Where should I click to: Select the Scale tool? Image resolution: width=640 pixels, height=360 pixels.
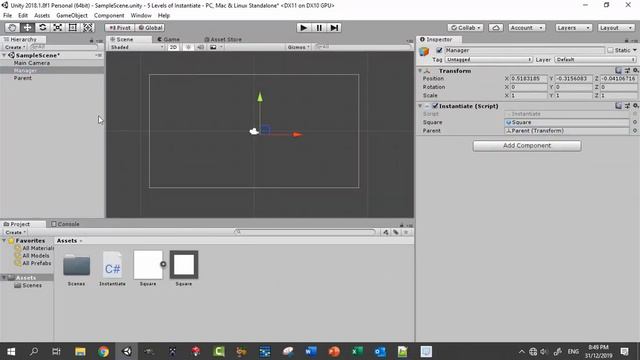pyautogui.click(x=58, y=27)
